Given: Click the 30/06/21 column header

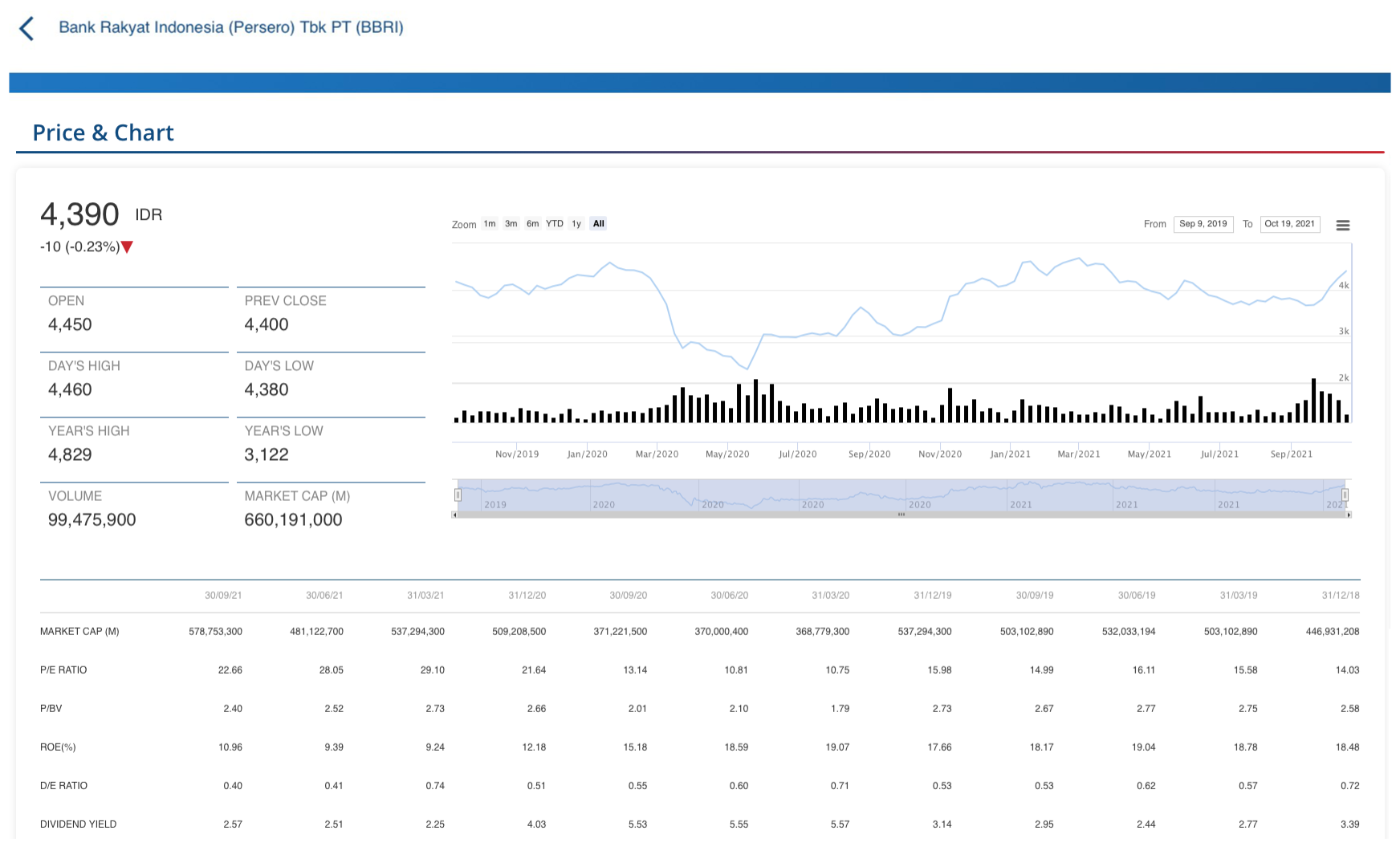Looking at the screenshot, I should (x=324, y=596).
